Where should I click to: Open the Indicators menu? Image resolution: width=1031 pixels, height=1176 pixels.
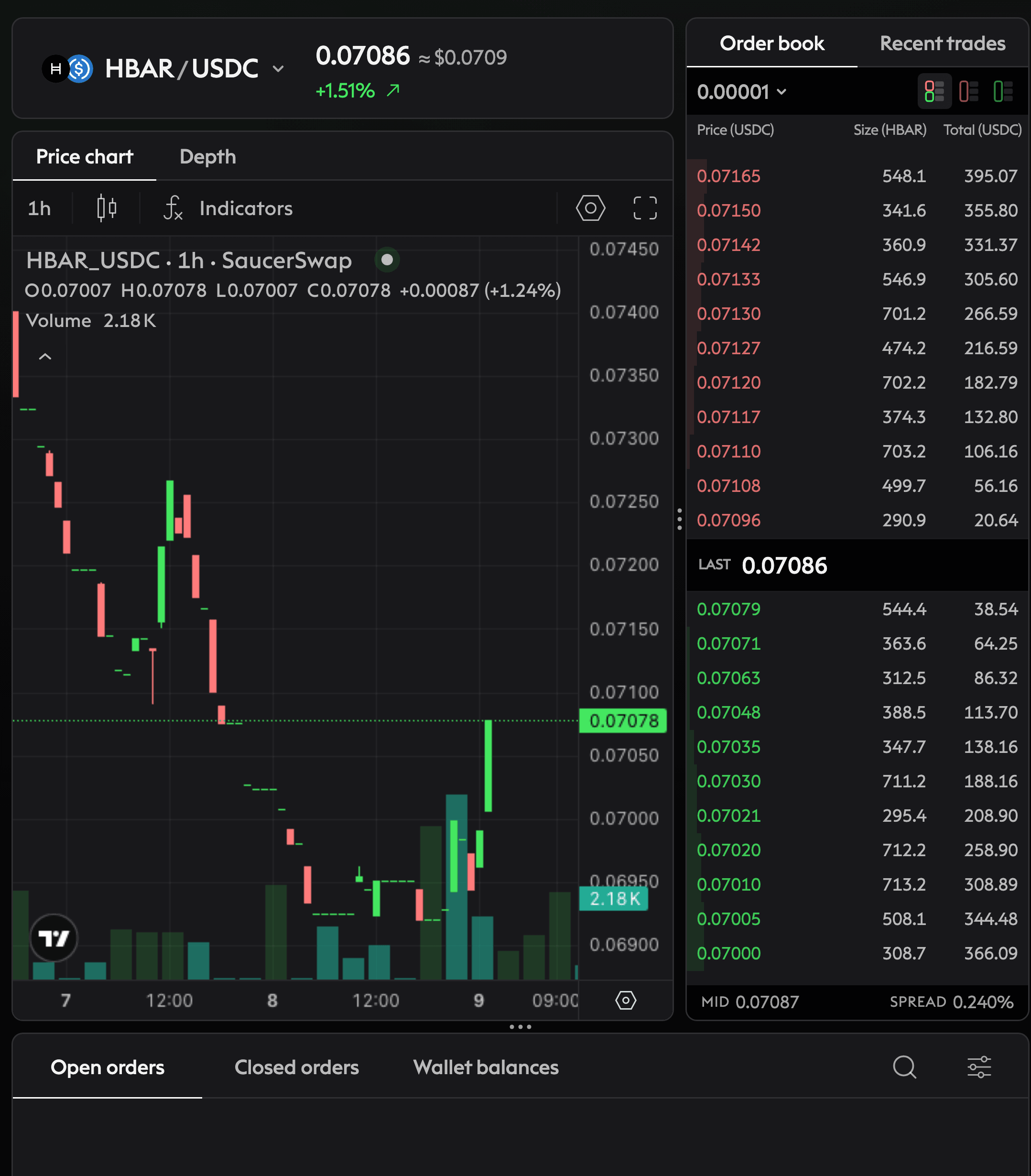click(x=246, y=208)
